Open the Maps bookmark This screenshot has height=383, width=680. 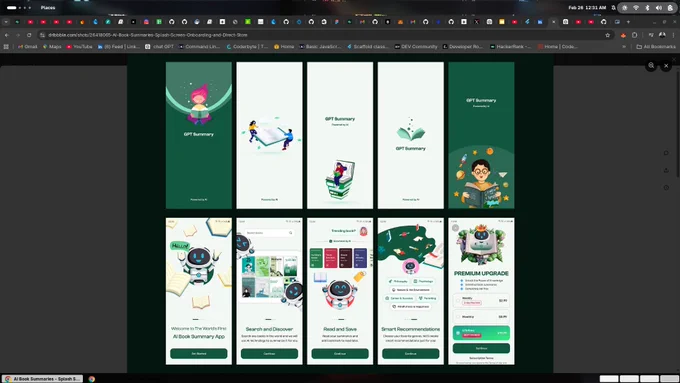pyautogui.click(x=52, y=46)
